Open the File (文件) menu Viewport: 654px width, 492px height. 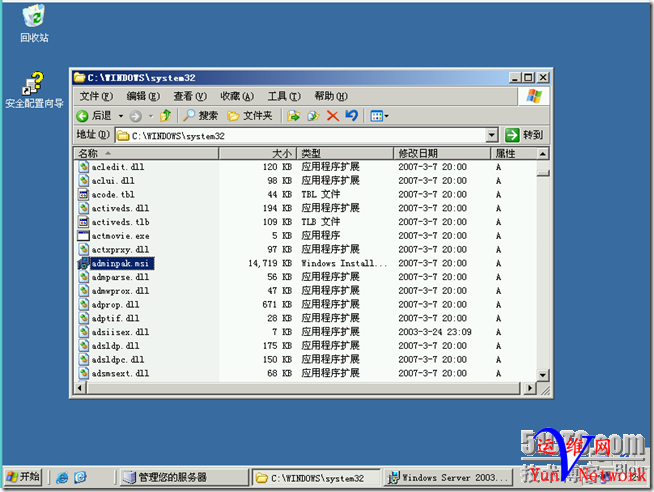tap(96, 96)
